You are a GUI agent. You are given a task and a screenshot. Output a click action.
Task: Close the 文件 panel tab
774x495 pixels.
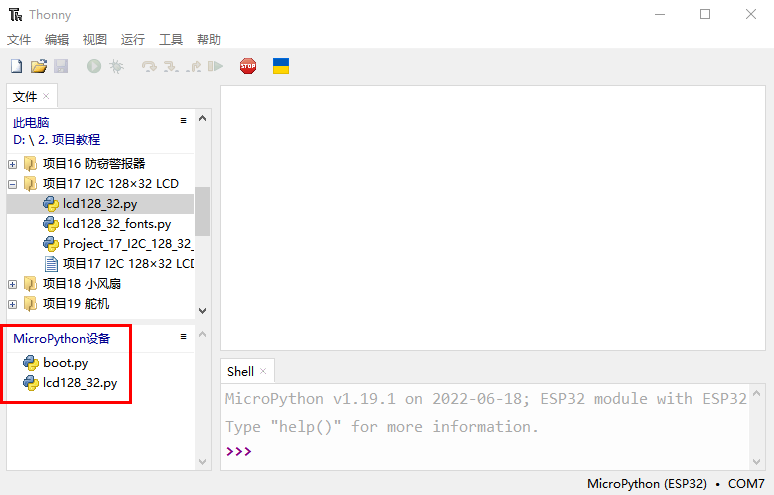(x=47, y=97)
